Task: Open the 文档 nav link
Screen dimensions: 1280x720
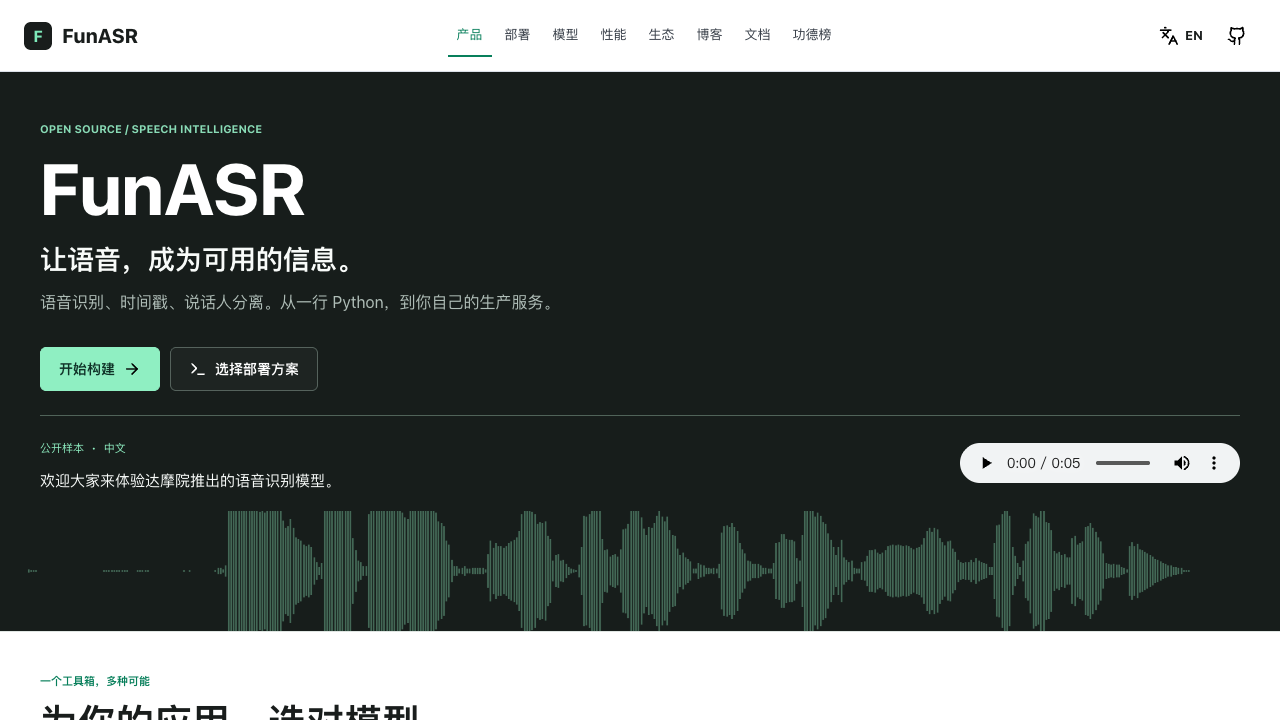Action: (758, 35)
